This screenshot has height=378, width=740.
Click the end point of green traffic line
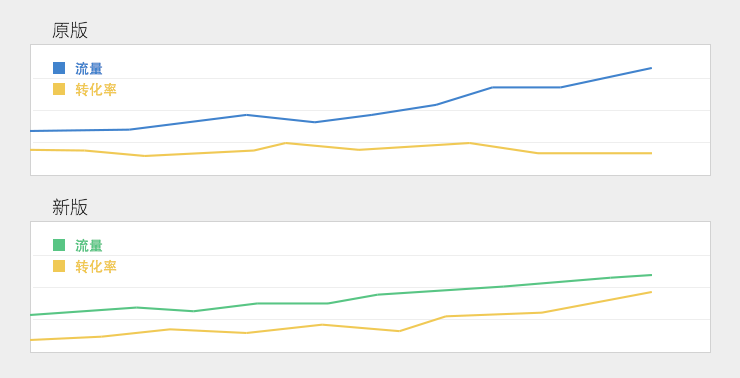pos(651,275)
